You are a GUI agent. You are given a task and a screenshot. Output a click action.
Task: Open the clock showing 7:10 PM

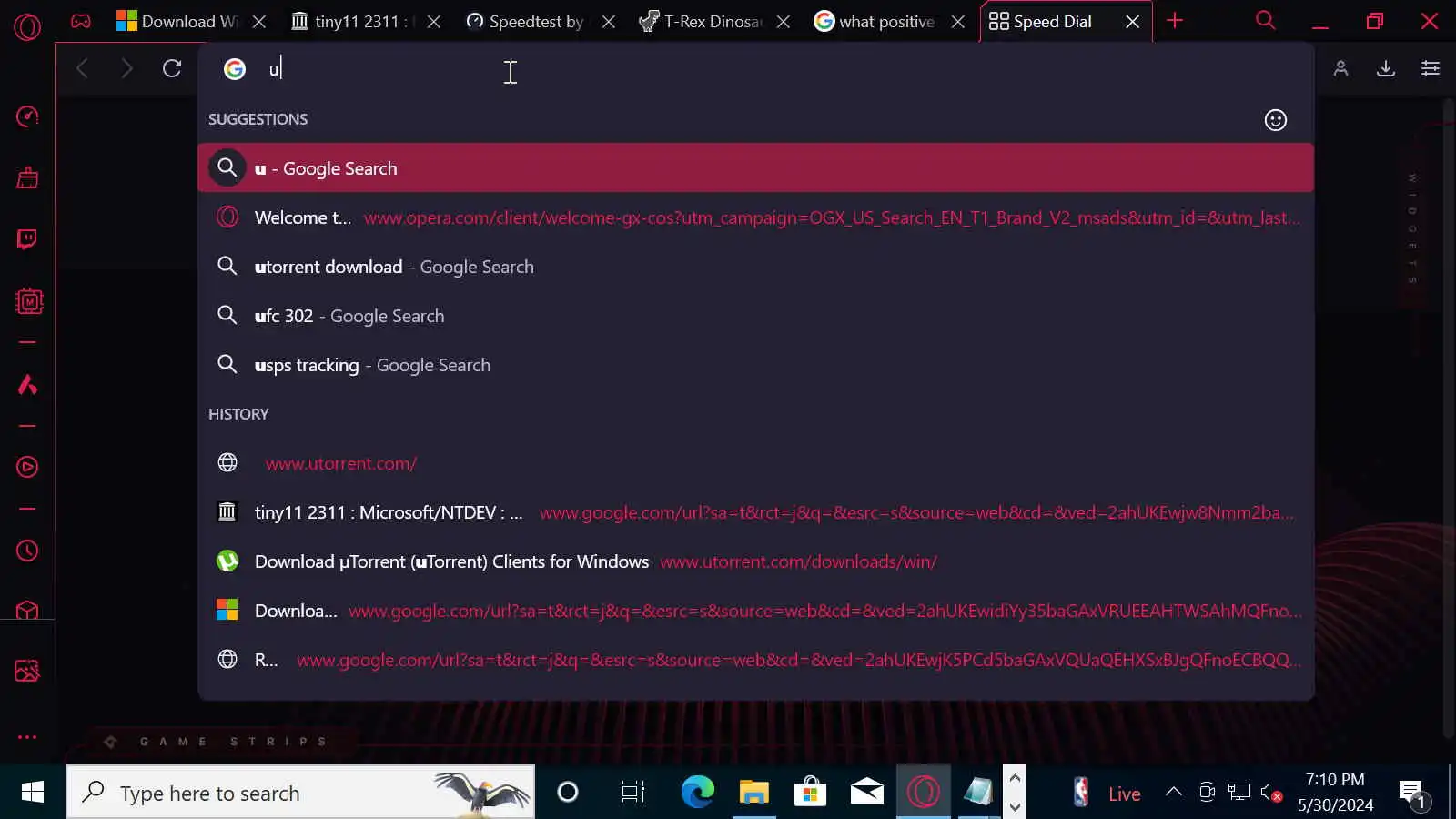1335,792
